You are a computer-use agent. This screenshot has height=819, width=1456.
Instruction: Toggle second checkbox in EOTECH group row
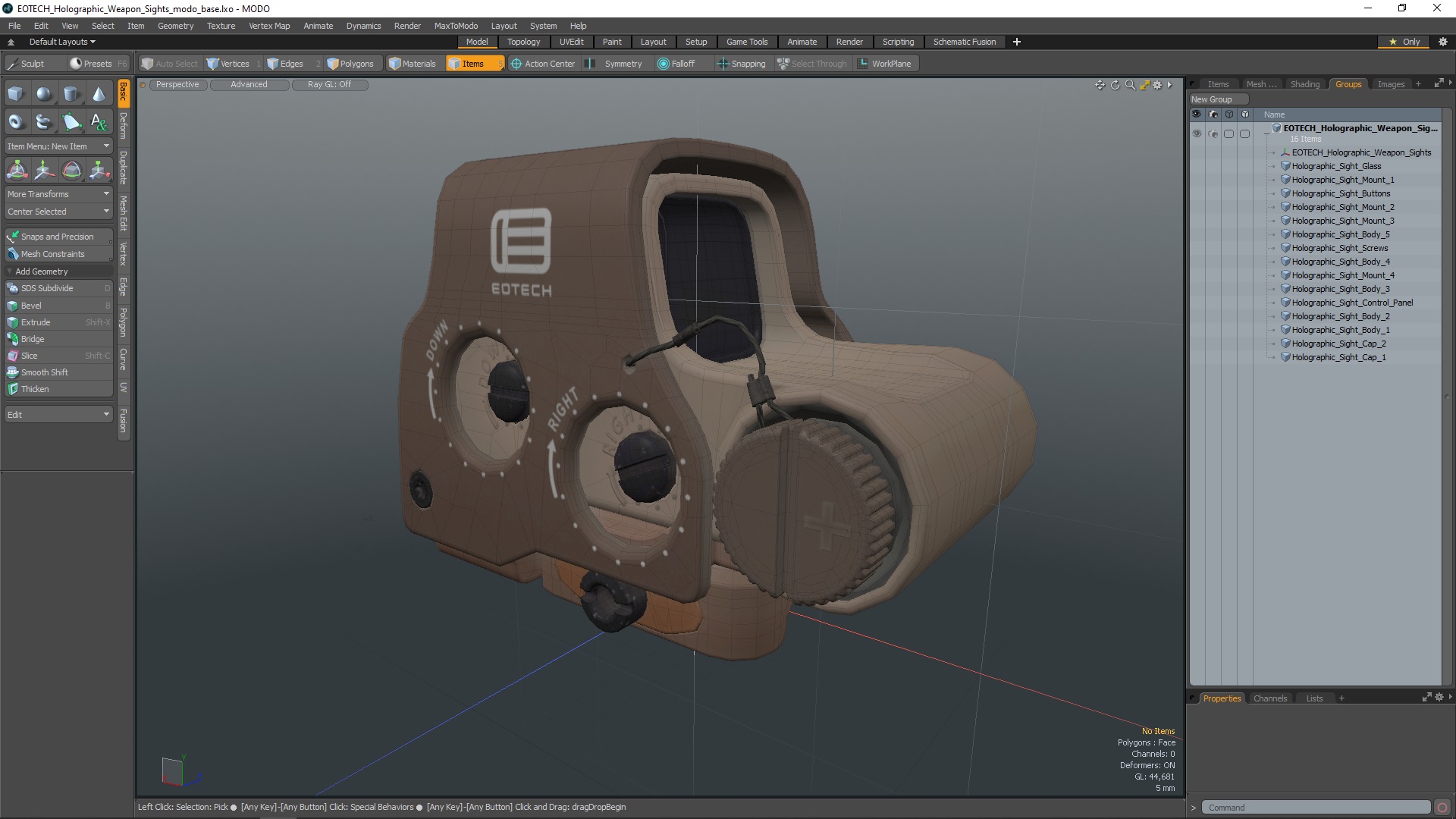(x=1244, y=133)
